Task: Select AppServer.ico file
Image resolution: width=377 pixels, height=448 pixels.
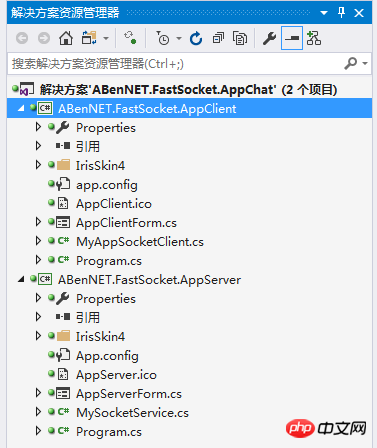Action: tap(116, 375)
